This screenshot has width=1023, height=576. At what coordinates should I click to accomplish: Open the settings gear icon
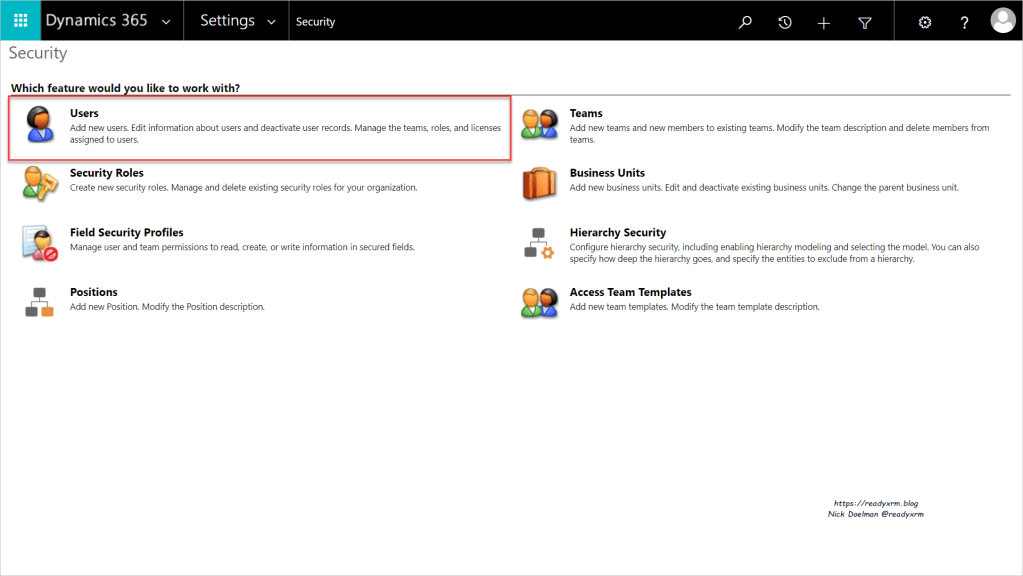925,22
